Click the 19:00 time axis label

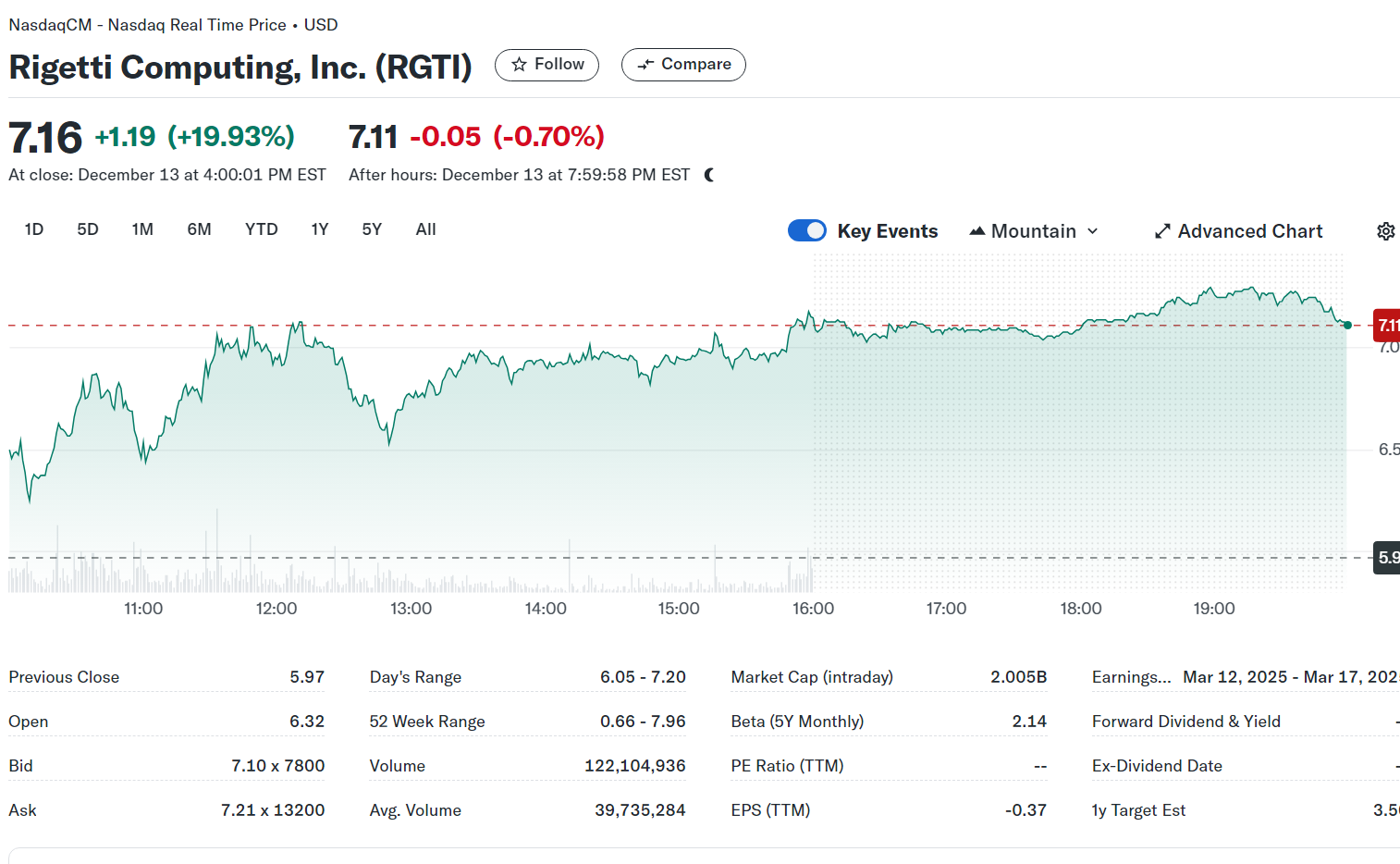coord(1214,609)
